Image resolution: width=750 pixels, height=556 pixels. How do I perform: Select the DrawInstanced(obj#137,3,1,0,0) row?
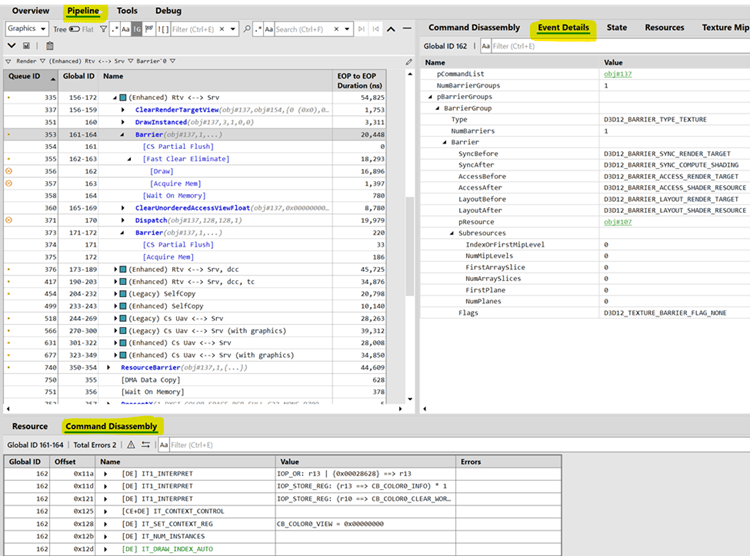tap(194, 122)
